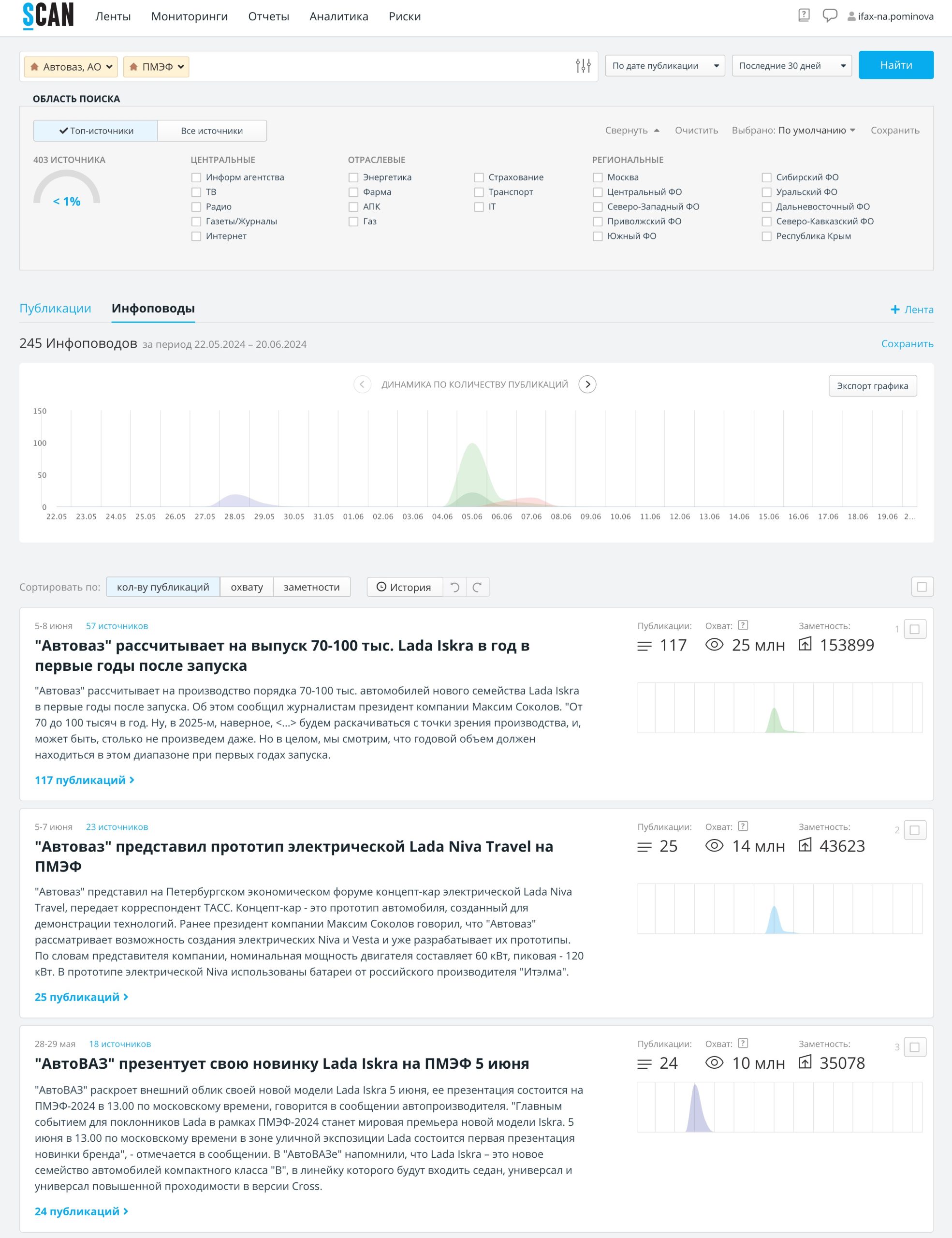Toggle the select-all checkbox above the list

click(x=922, y=587)
